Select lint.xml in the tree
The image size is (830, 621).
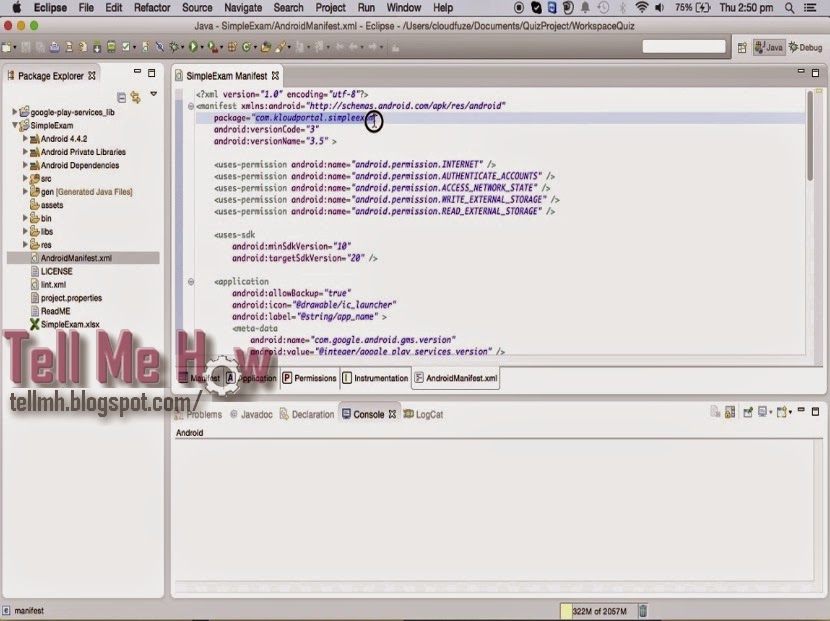53,284
